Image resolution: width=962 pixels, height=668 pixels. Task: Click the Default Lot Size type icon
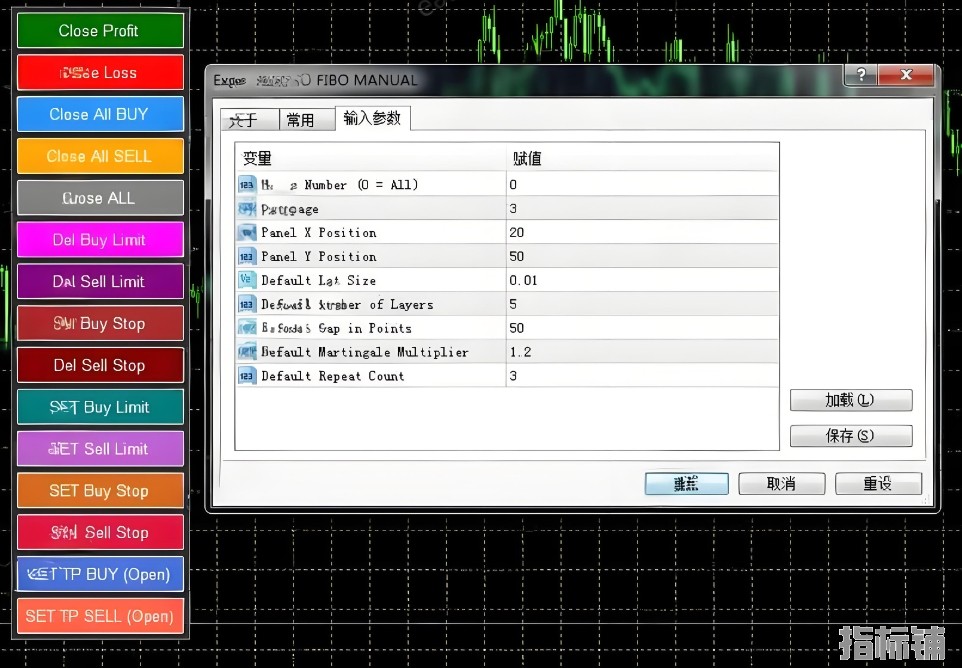coord(247,280)
